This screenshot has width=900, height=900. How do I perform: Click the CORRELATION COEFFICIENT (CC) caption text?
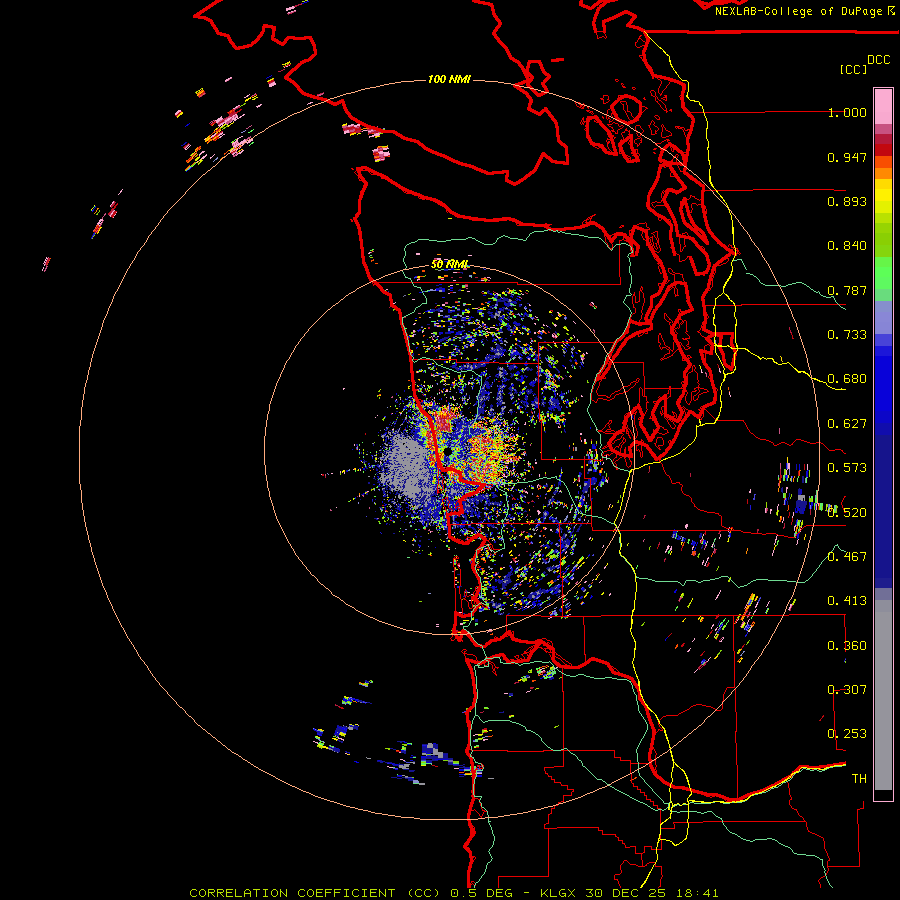pyautogui.click(x=316, y=893)
